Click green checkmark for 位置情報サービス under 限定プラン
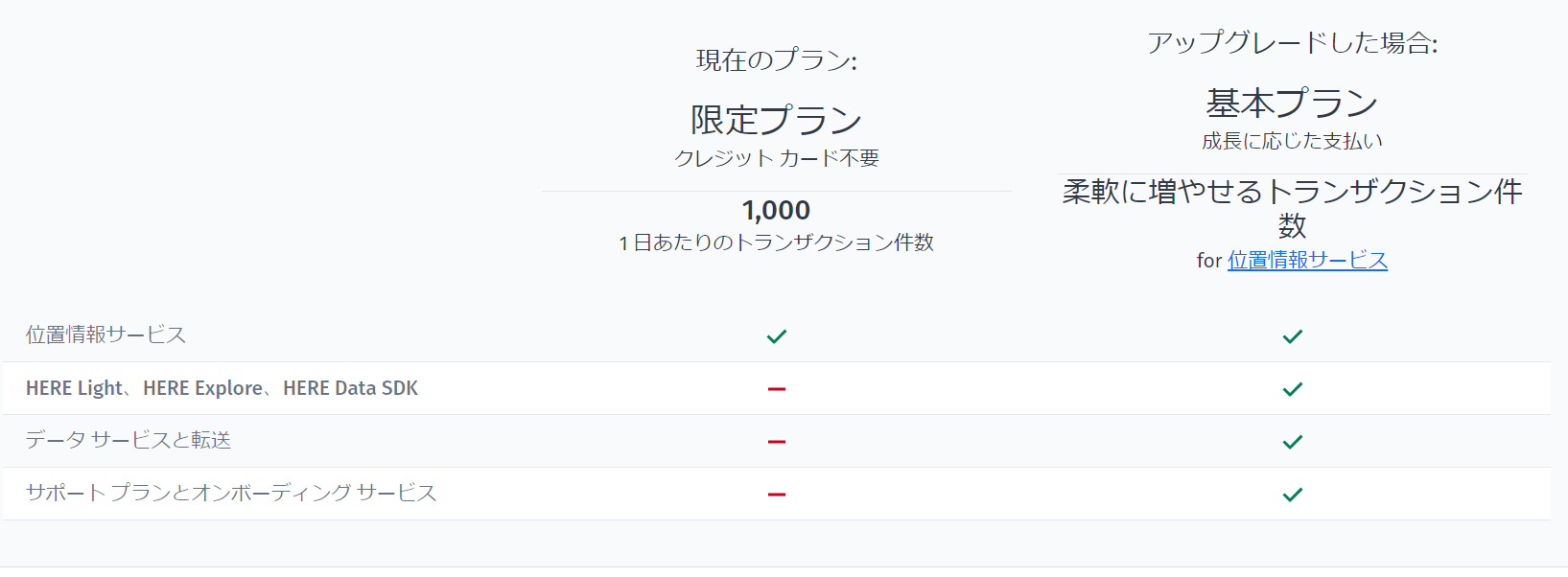The image size is (1568, 577). click(x=777, y=336)
